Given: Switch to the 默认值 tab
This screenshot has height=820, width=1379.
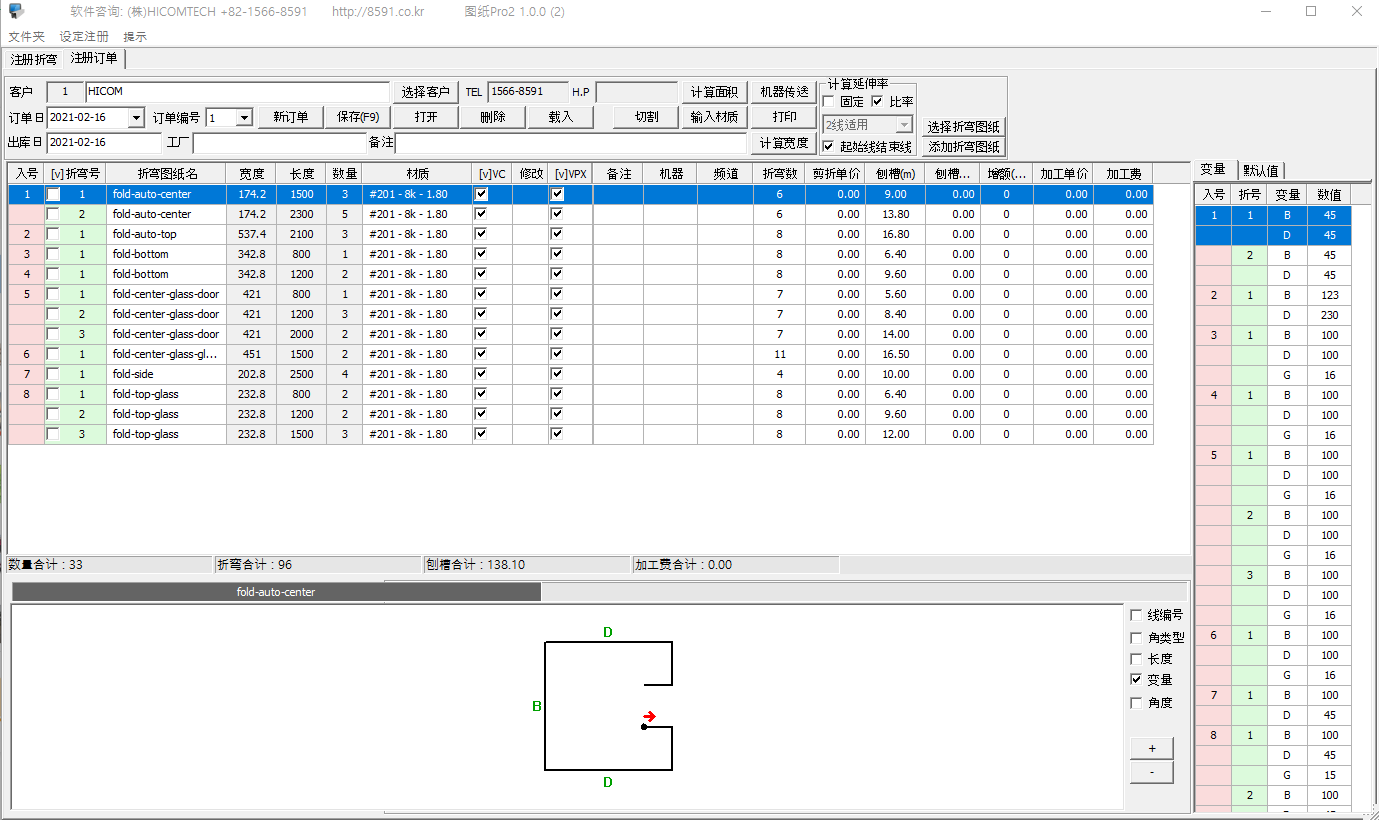Looking at the screenshot, I should pos(1261,170).
